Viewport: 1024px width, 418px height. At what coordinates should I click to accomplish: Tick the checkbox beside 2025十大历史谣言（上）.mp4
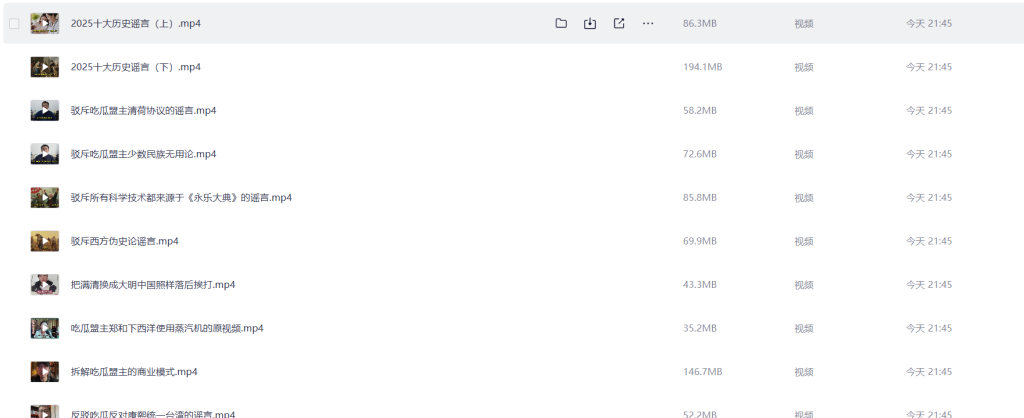pos(14,23)
